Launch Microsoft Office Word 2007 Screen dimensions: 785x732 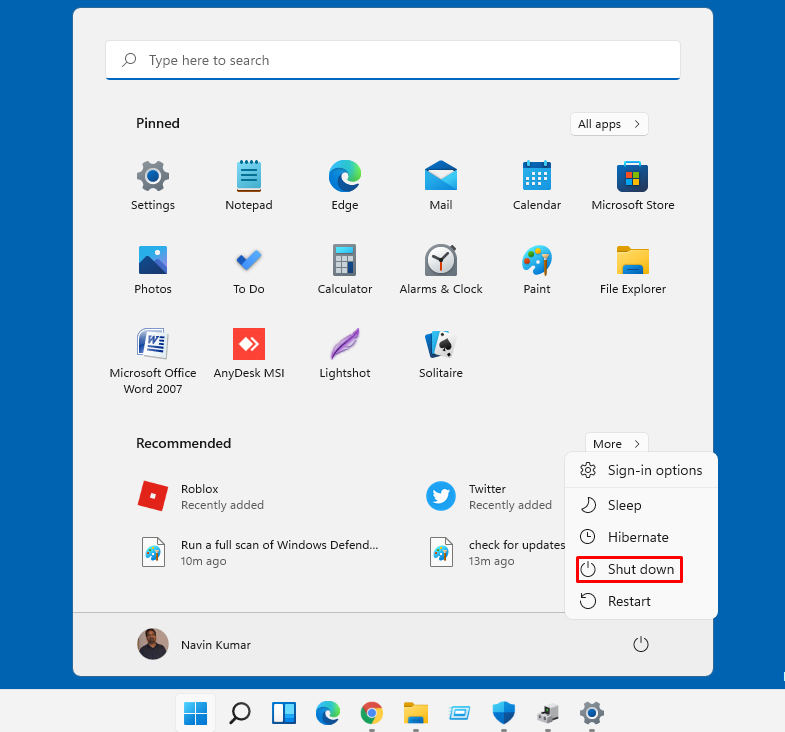tap(153, 360)
